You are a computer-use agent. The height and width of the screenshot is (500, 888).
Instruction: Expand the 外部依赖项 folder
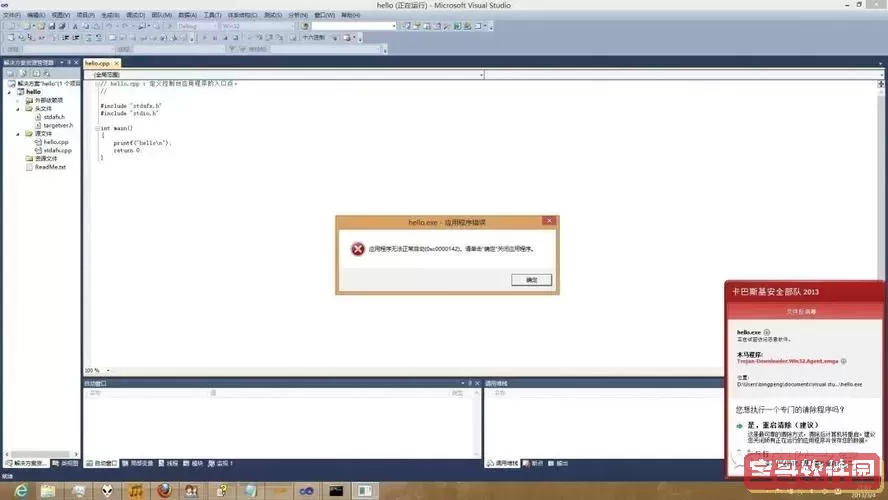(x=18, y=100)
